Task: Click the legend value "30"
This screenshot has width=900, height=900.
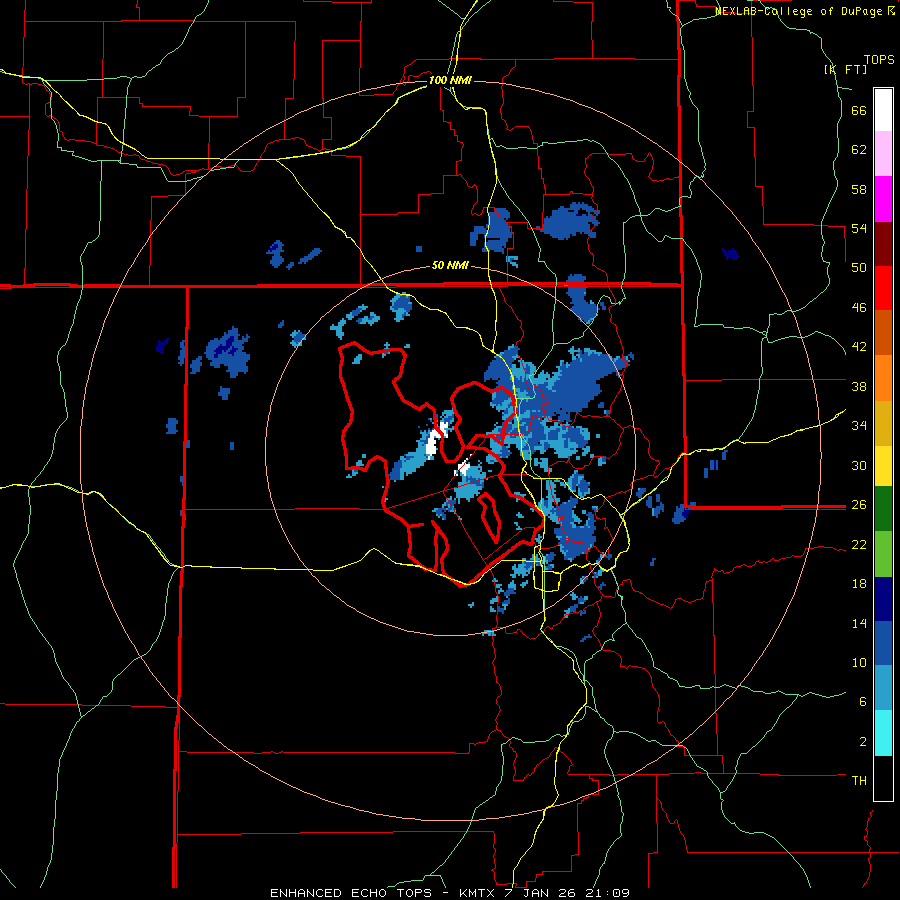Action: coord(859,465)
